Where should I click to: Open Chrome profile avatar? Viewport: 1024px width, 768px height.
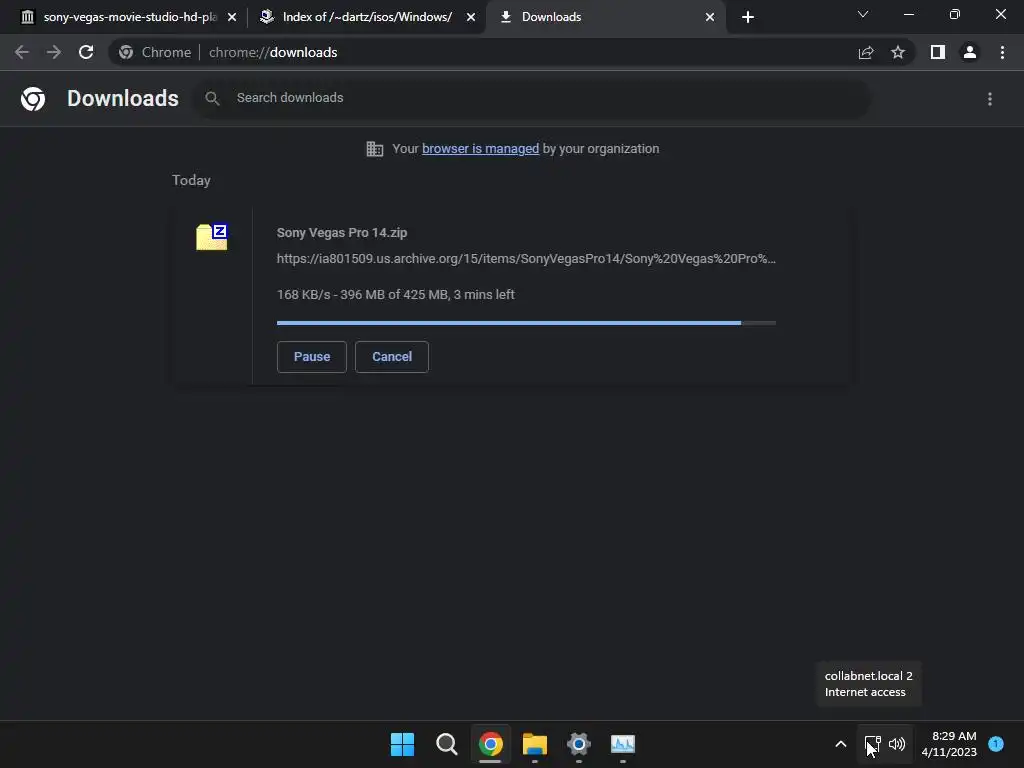click(x=970, y=52)
